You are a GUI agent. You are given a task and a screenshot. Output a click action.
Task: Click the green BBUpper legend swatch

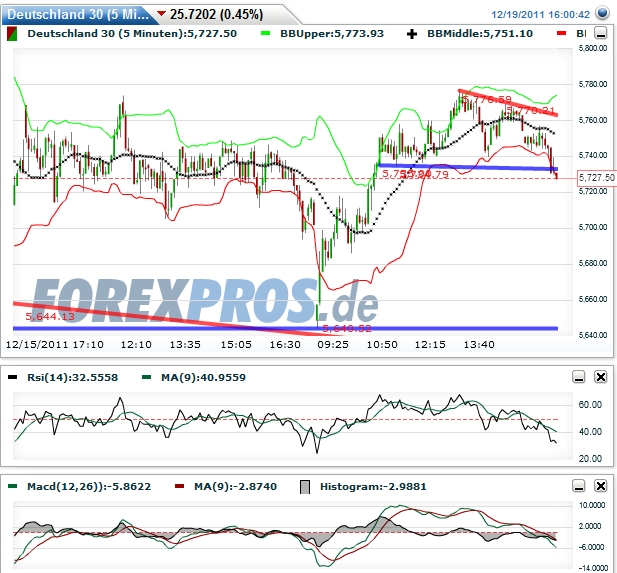pos(266,33)
